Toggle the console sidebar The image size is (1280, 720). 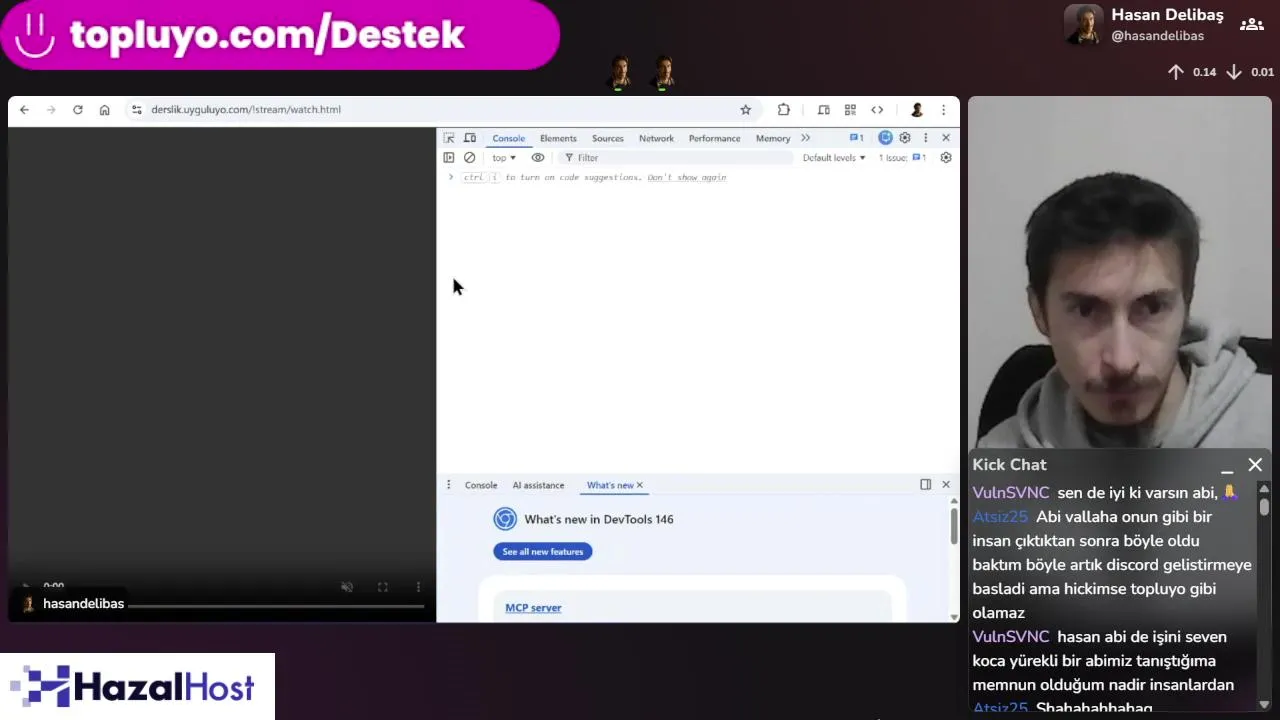pyautogui.click(x=449, y=158)
